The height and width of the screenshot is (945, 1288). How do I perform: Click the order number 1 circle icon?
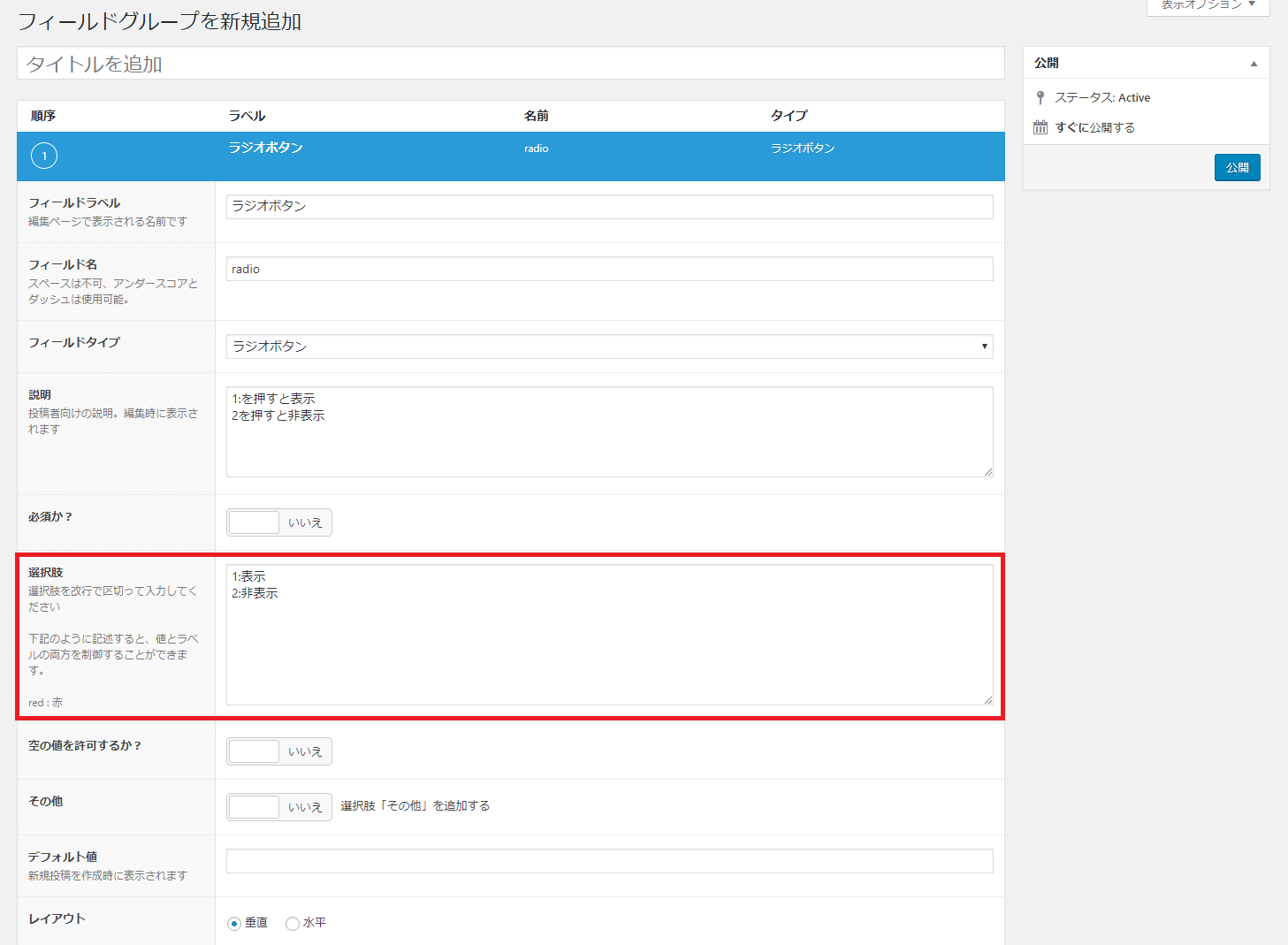click(44, 156)
